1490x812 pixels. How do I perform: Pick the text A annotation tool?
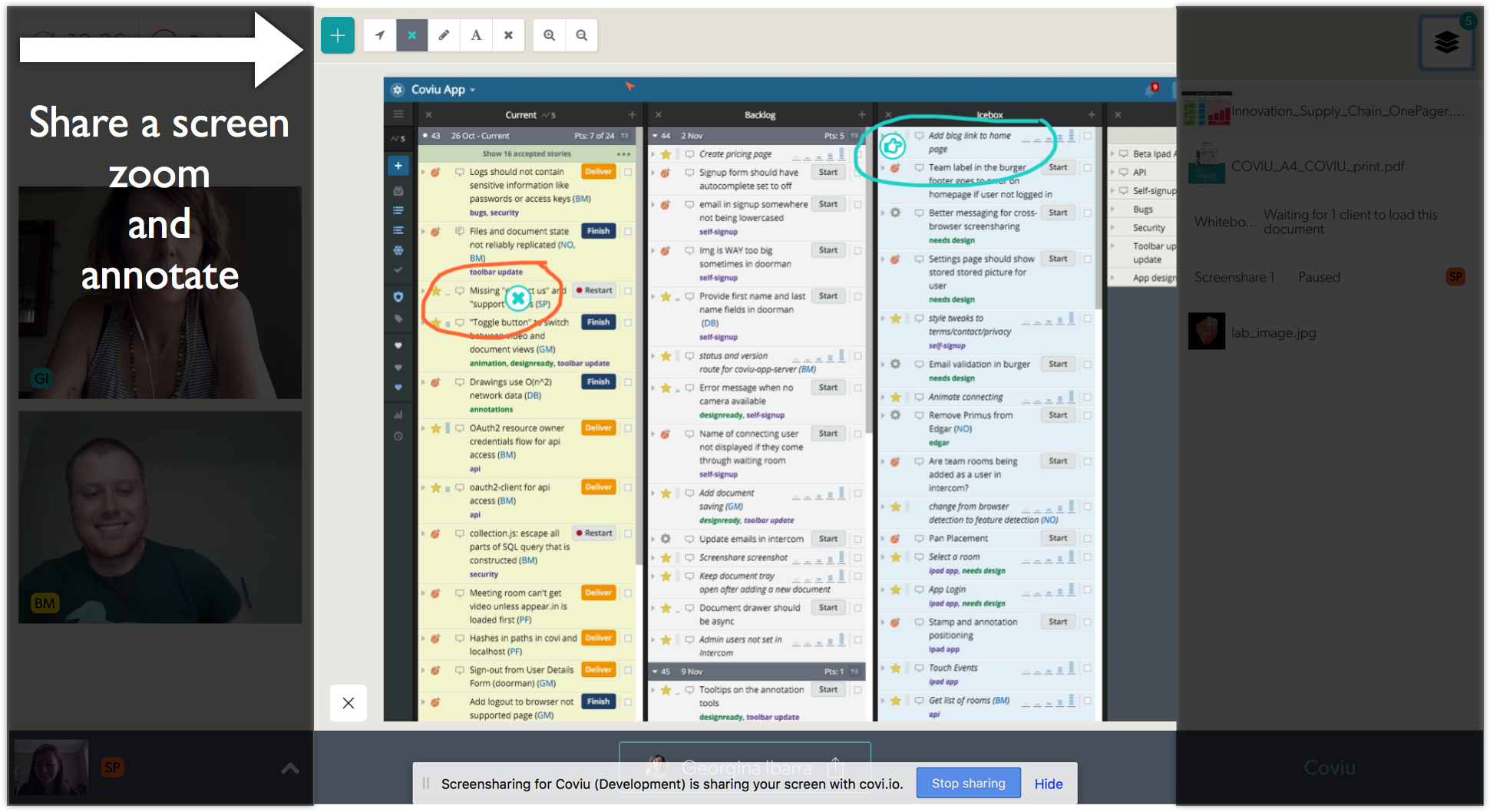coord(476,35)
